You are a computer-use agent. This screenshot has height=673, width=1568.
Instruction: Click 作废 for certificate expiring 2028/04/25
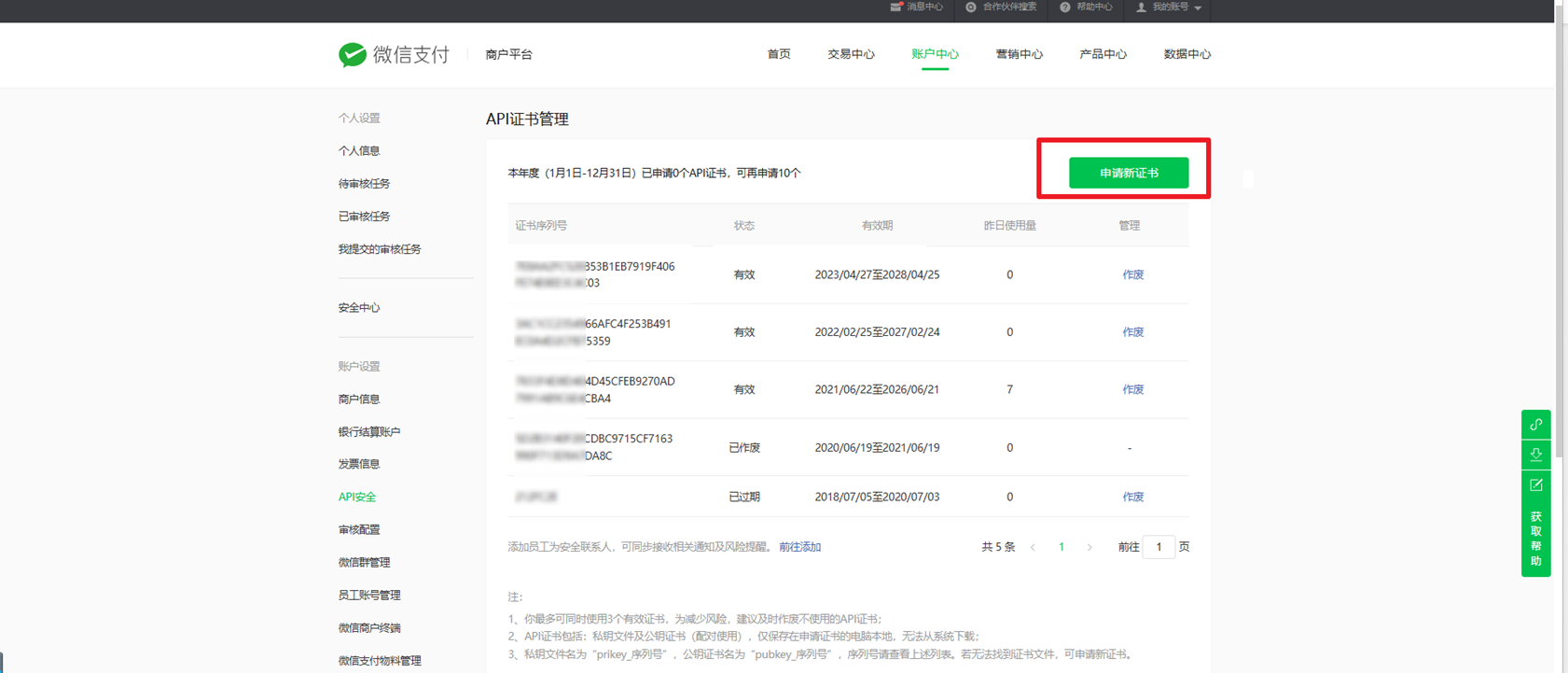click(x=1132, y=274)
